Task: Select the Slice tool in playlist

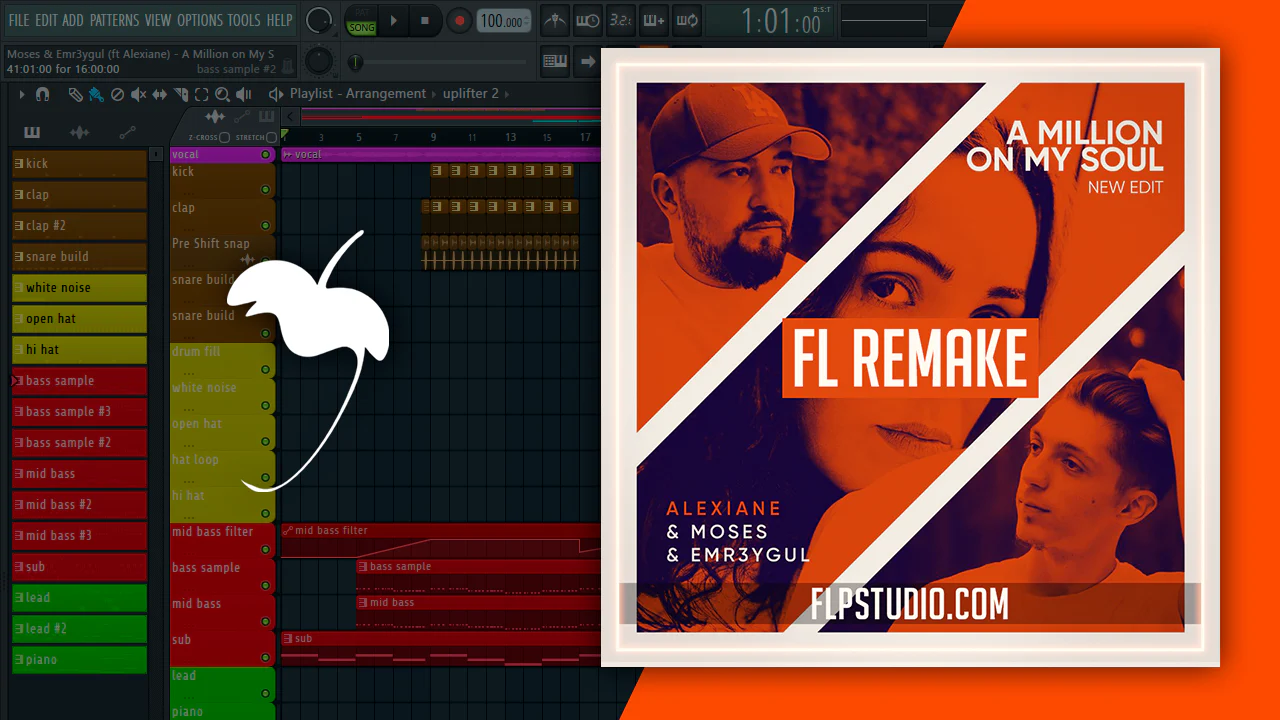Action: coord(181,94)
